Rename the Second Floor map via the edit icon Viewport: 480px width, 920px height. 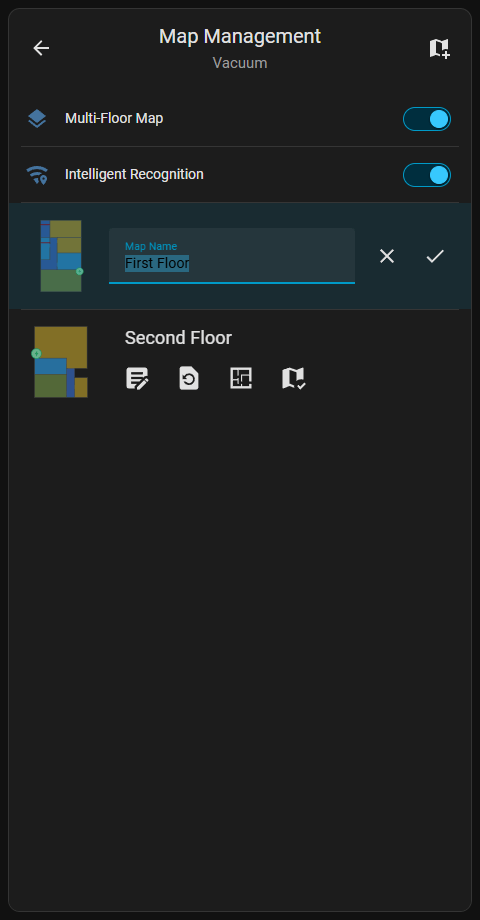[x=137, y=378]
